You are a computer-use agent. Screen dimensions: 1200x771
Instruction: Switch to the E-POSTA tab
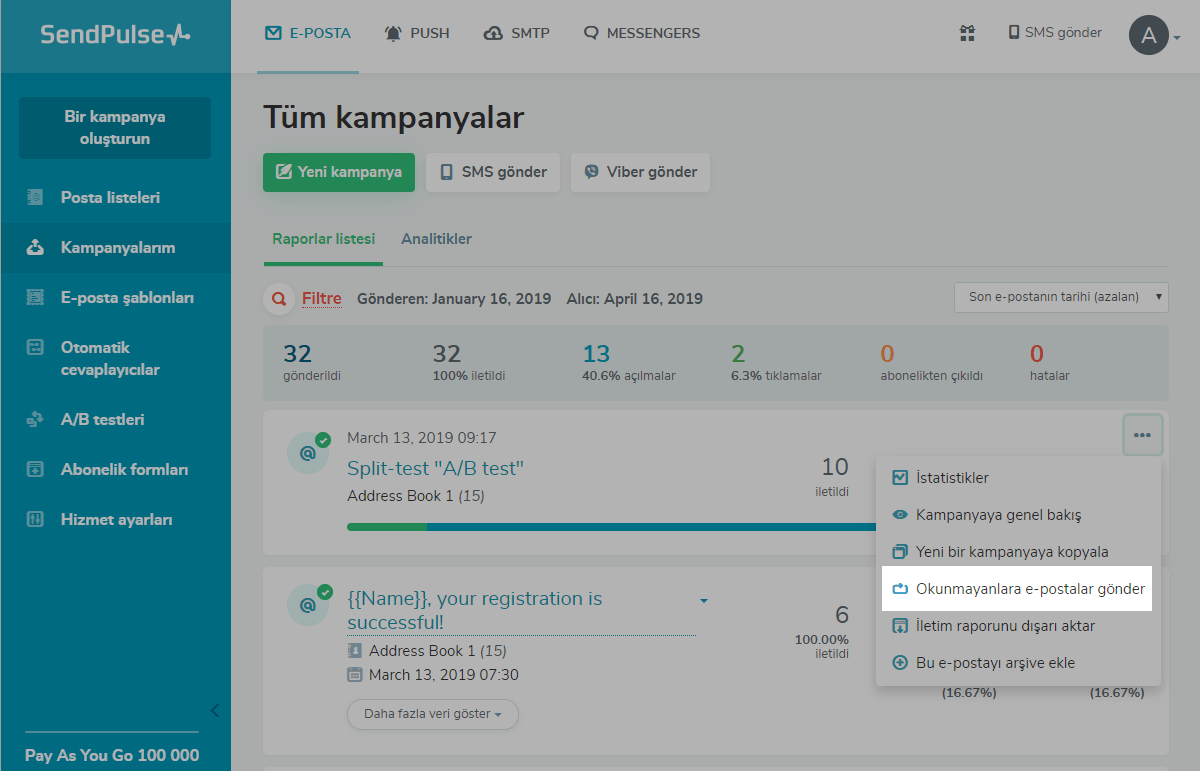[x=308, y=34]
